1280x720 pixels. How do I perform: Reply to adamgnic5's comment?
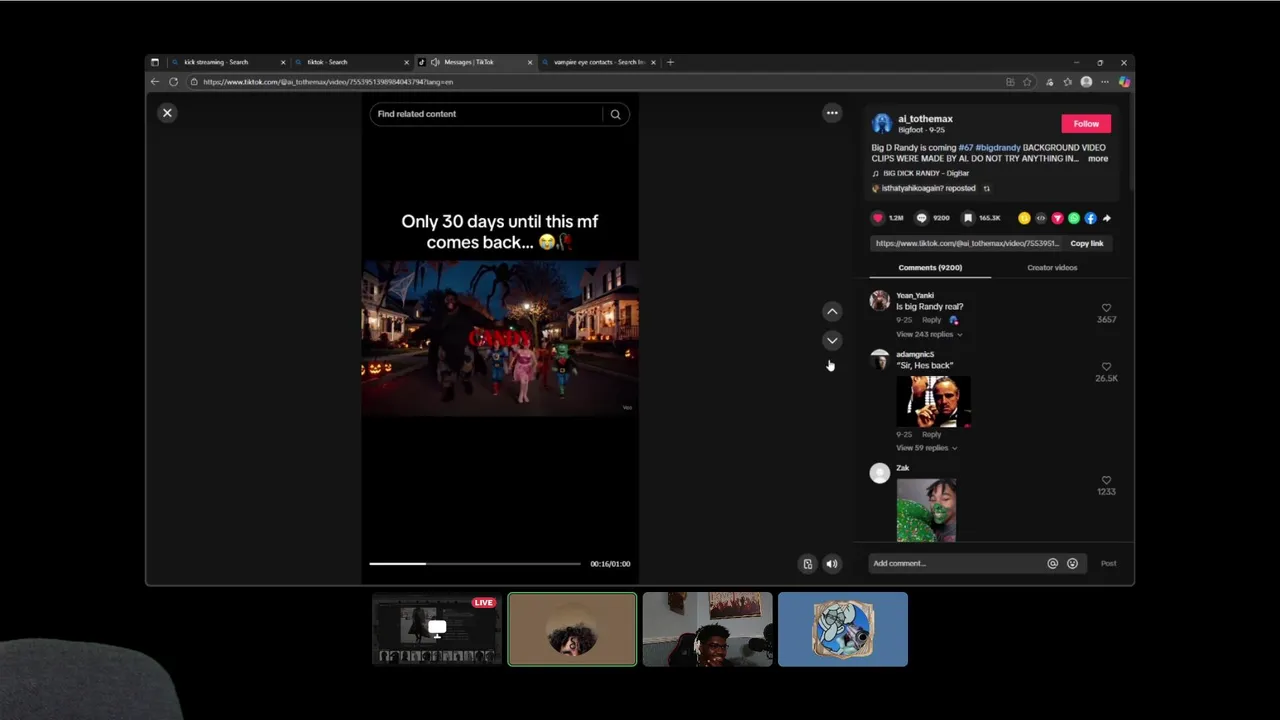tap(931, 435)
